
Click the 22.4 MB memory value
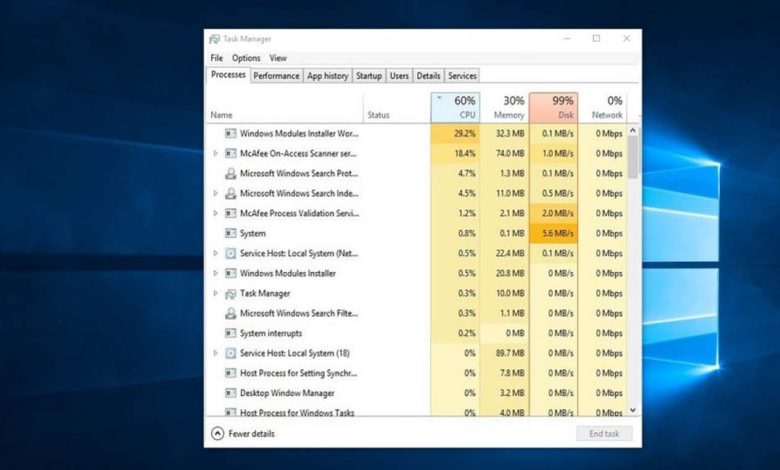coord(510,253)
